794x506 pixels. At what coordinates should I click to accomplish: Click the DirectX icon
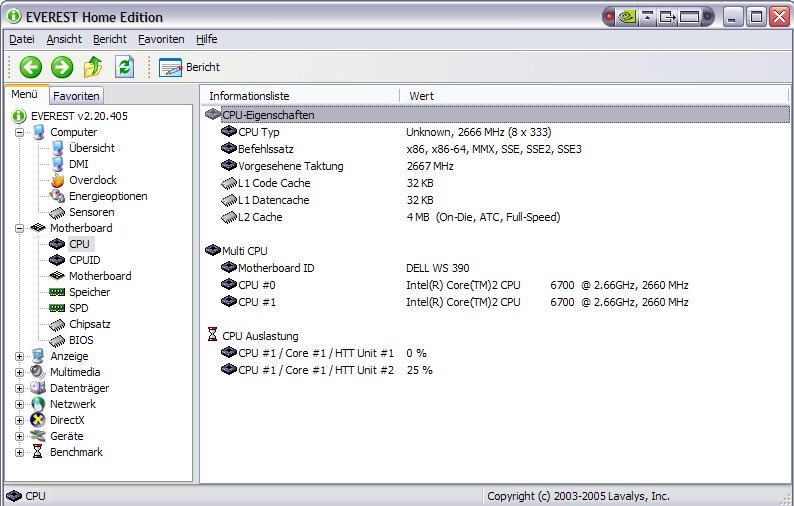[x=38, y=420]
